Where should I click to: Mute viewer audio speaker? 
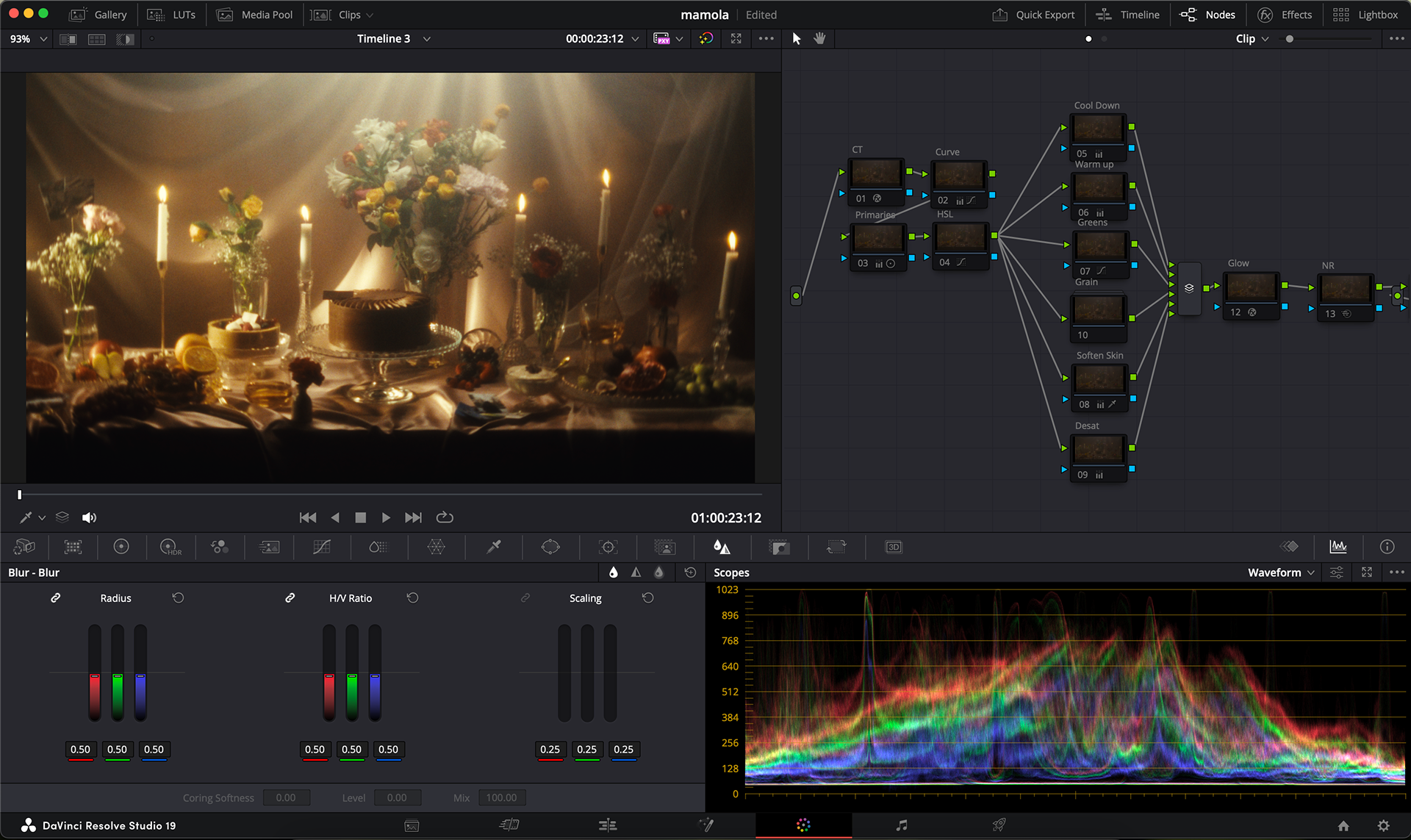[89, 517]
